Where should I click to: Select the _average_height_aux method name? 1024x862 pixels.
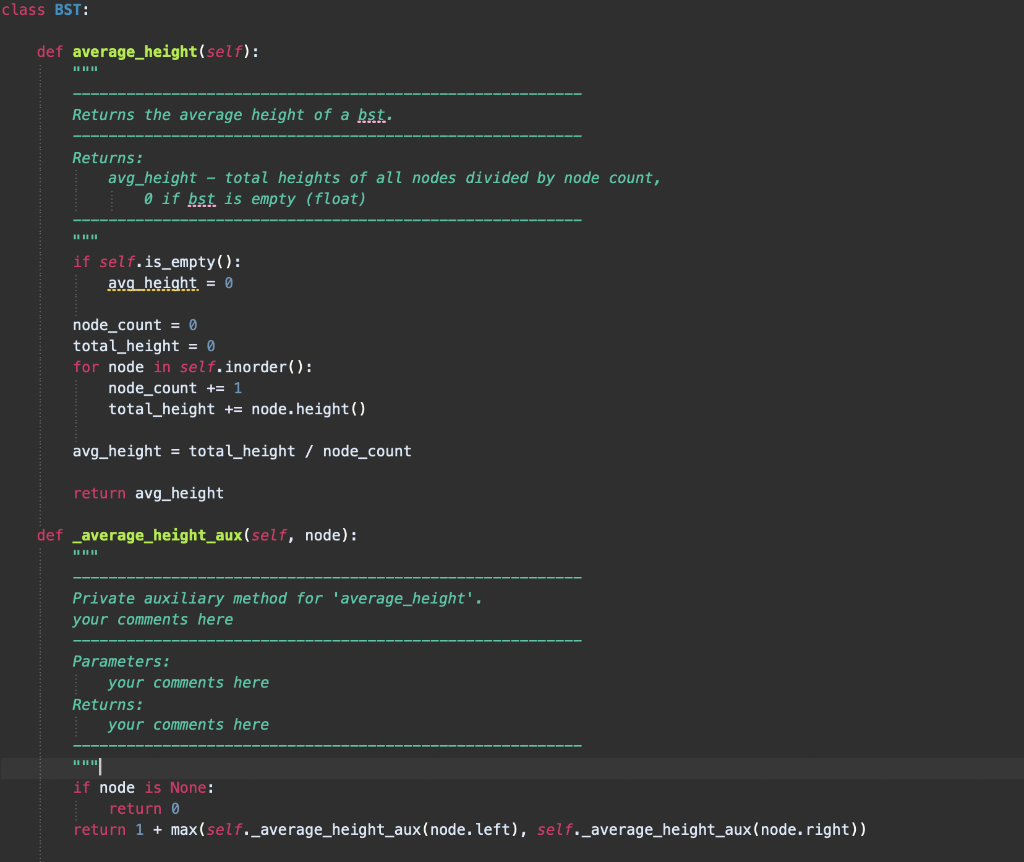155,535
